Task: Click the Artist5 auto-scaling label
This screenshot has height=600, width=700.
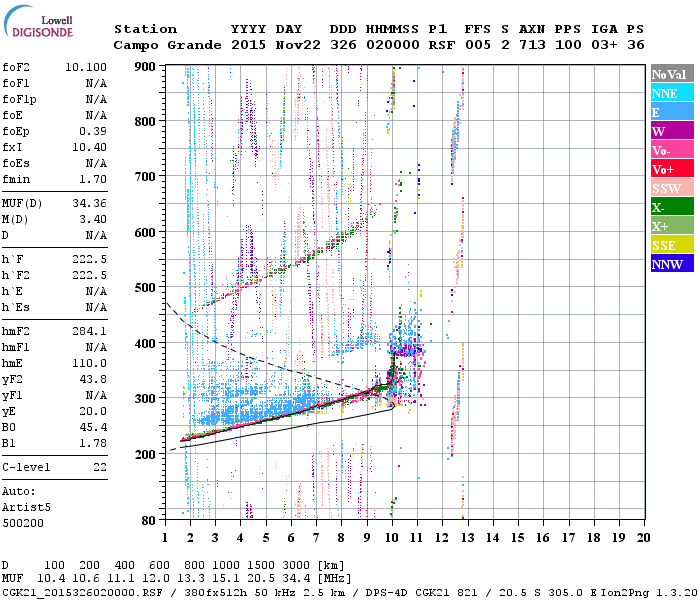Action: point(26,508)
